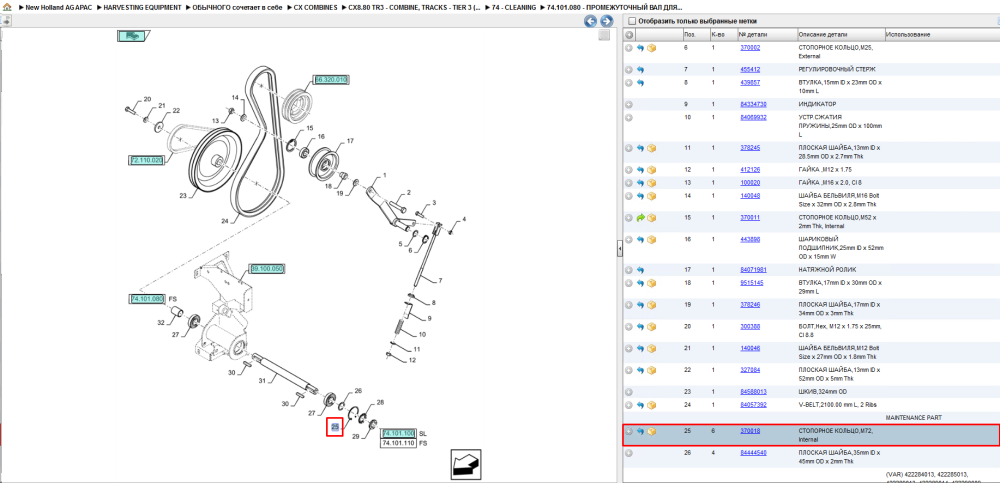The image size is (1000, 483).
Task: Toggle the round selector for row position 26
Action: pyautogui.click(x=629, y=453)
